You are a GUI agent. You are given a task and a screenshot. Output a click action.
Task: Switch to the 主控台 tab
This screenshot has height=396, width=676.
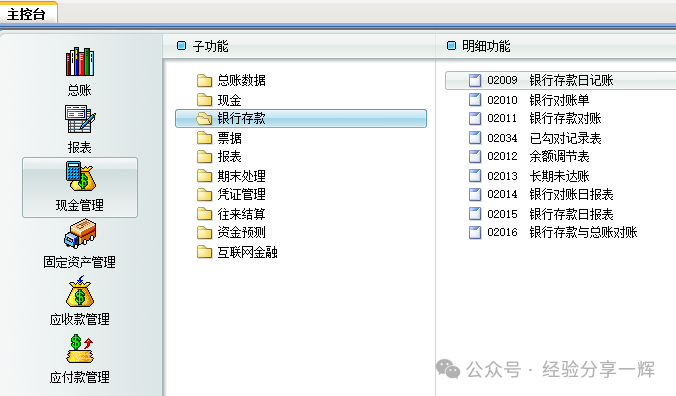(x=27, y=14)
